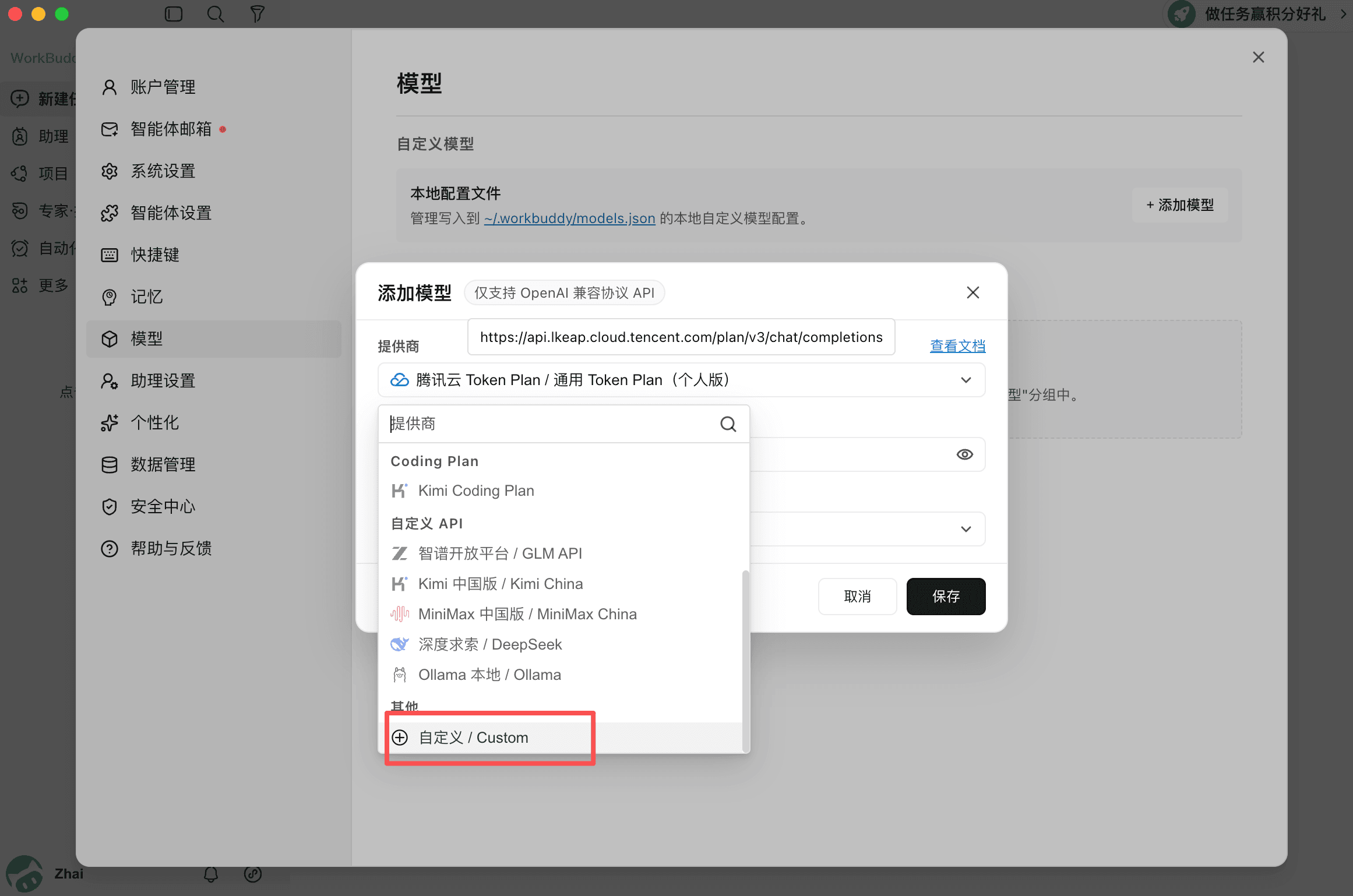Click the 快捷键 keyboard icon
The image size is (1353, 896).
coord(110,255)
